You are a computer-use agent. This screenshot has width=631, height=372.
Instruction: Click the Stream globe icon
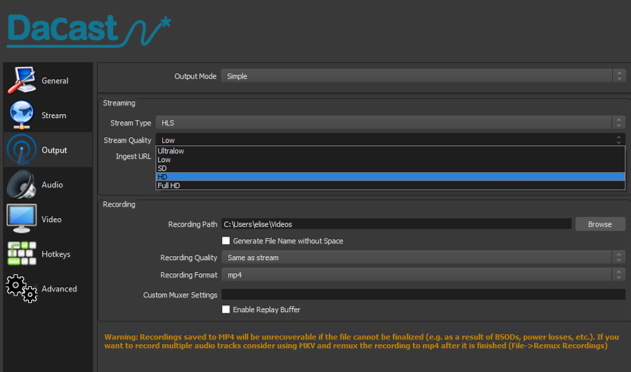pos(21,115)
